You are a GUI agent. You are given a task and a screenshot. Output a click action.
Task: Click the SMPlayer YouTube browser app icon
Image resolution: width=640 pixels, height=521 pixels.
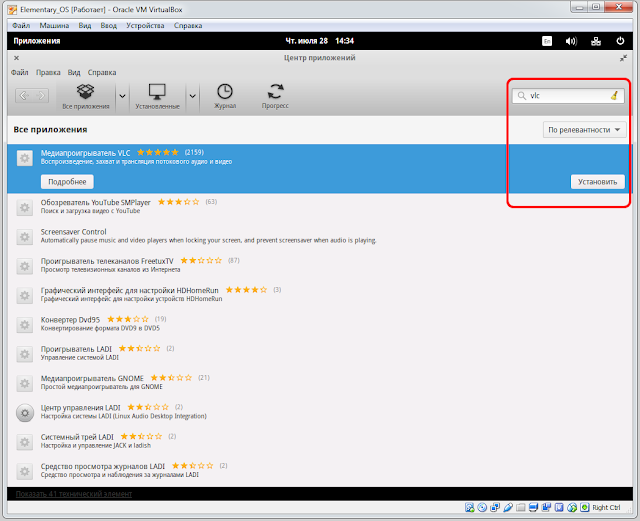pos(24,207)
